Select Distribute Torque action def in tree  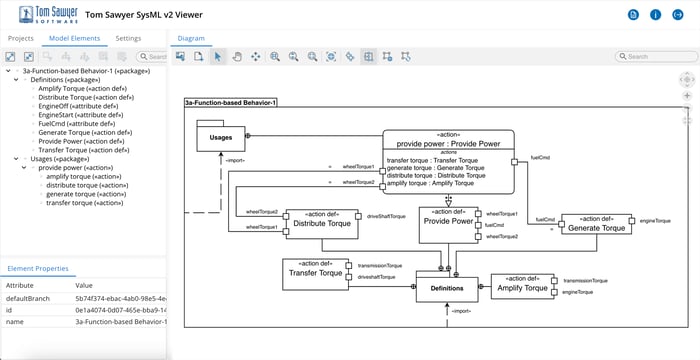86,97
